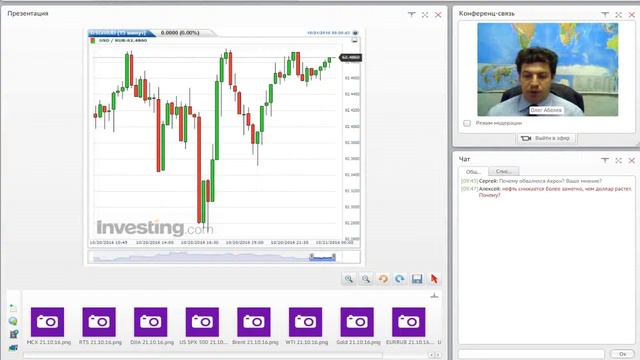Image resolution: width=640 pixels, height=360 pixels.
Task: Click the add-document icon beside the thumbnails
Action: pos(13,308)
